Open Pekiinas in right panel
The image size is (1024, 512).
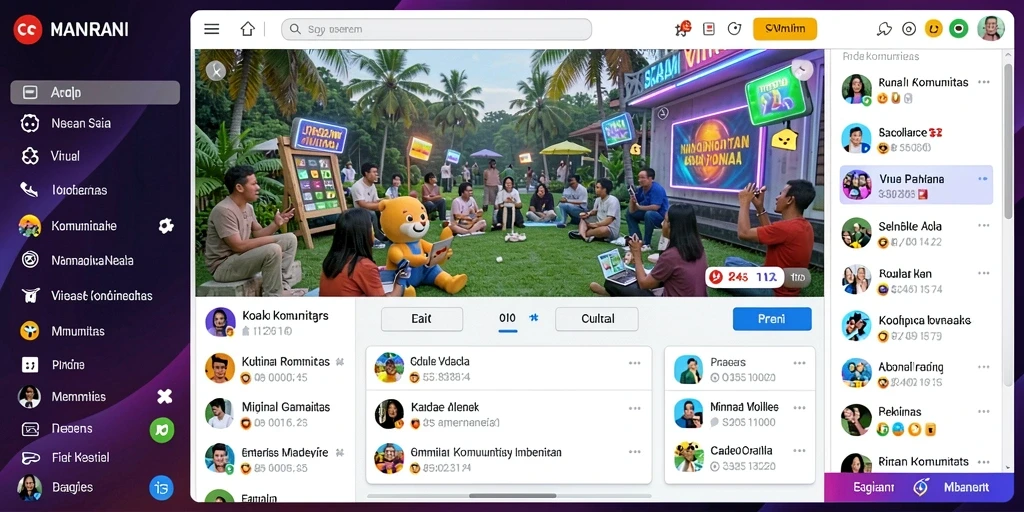point(916,420)
